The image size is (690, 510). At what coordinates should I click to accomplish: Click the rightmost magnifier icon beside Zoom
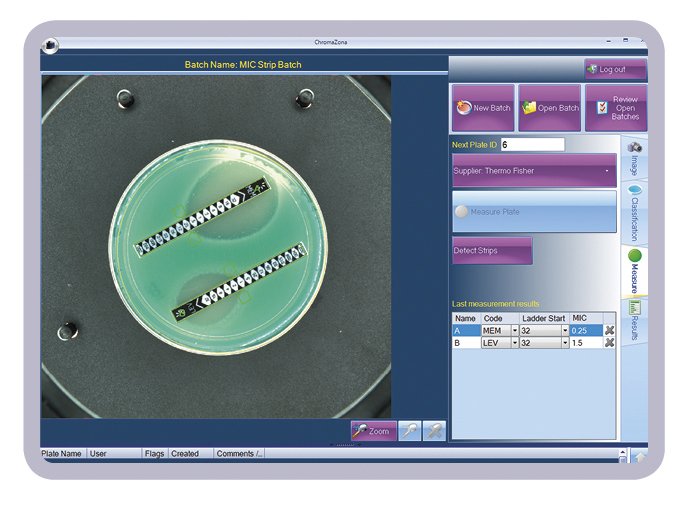click(x=434, y=430)
